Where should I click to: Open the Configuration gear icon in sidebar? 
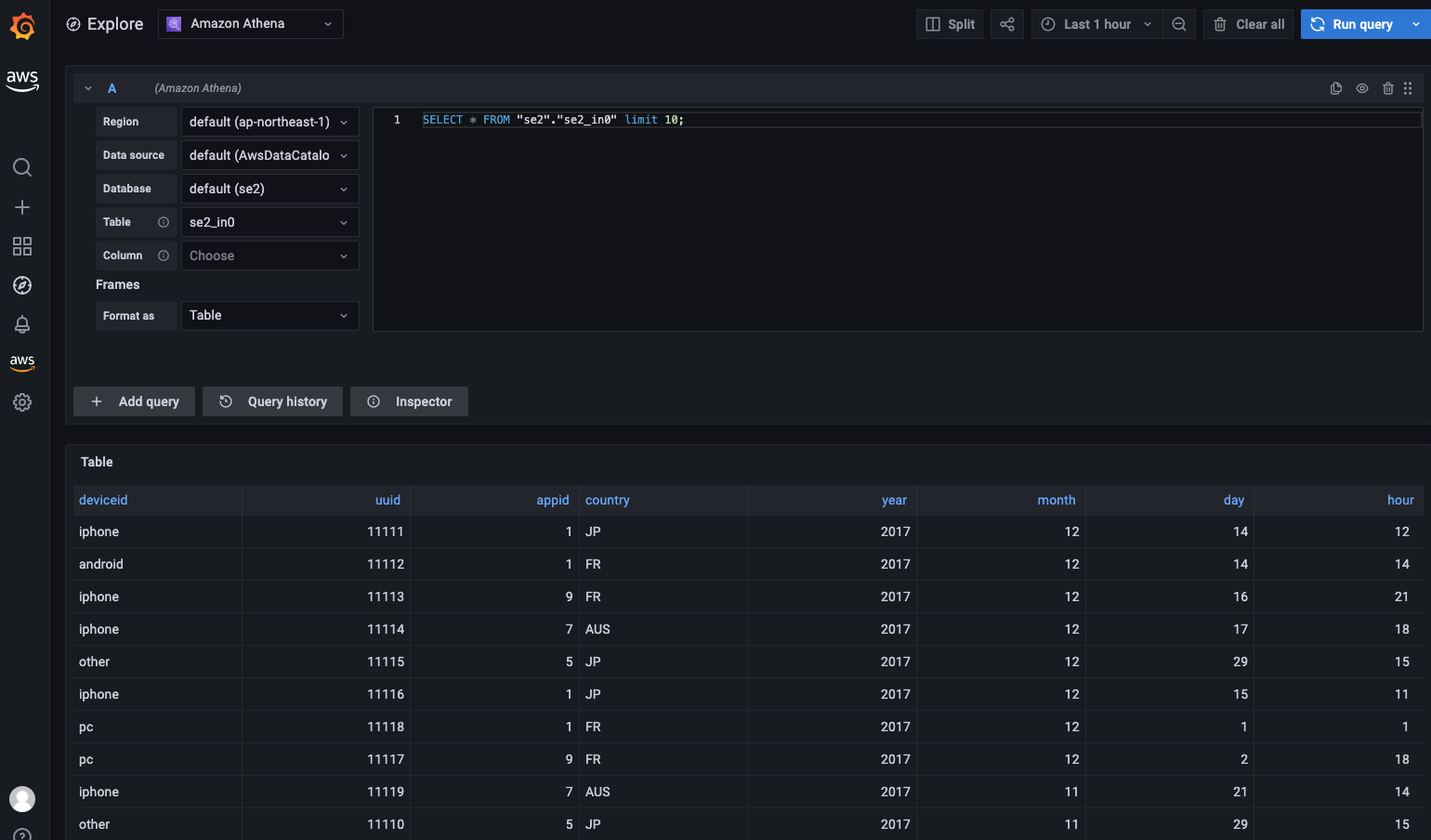tap(22, 402)
